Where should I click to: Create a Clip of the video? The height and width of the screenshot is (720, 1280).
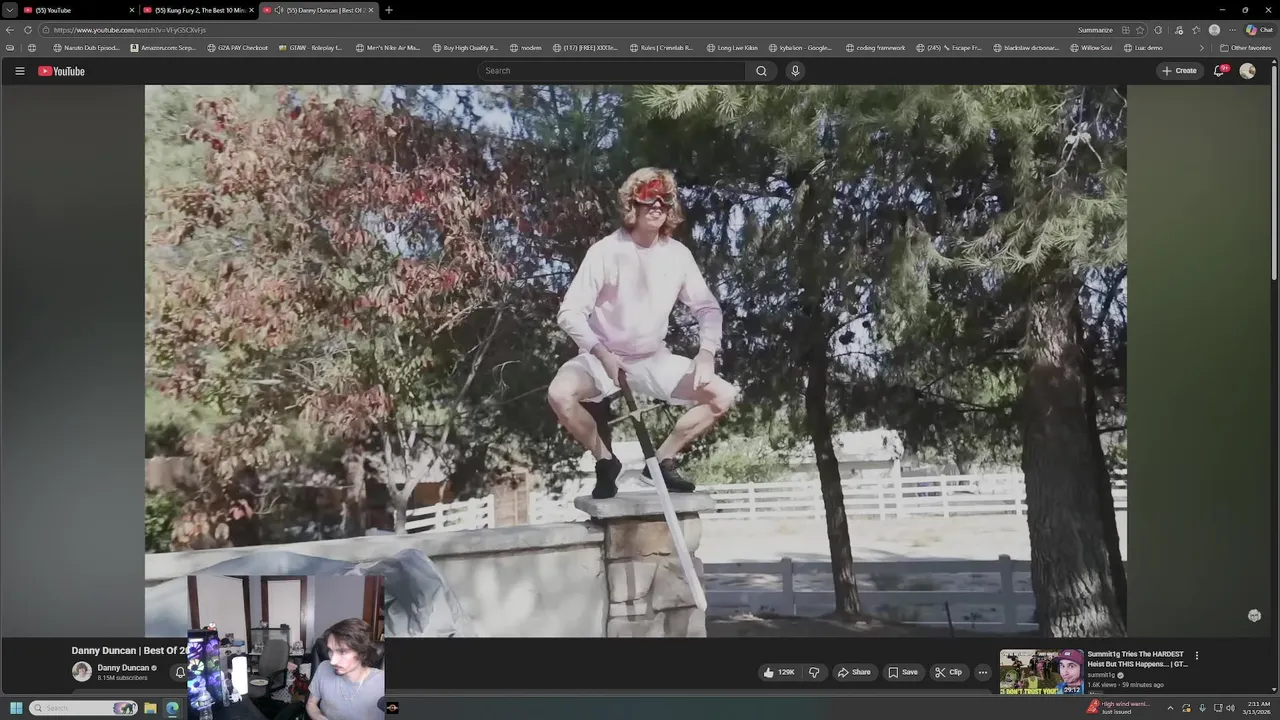pos(948,672)
